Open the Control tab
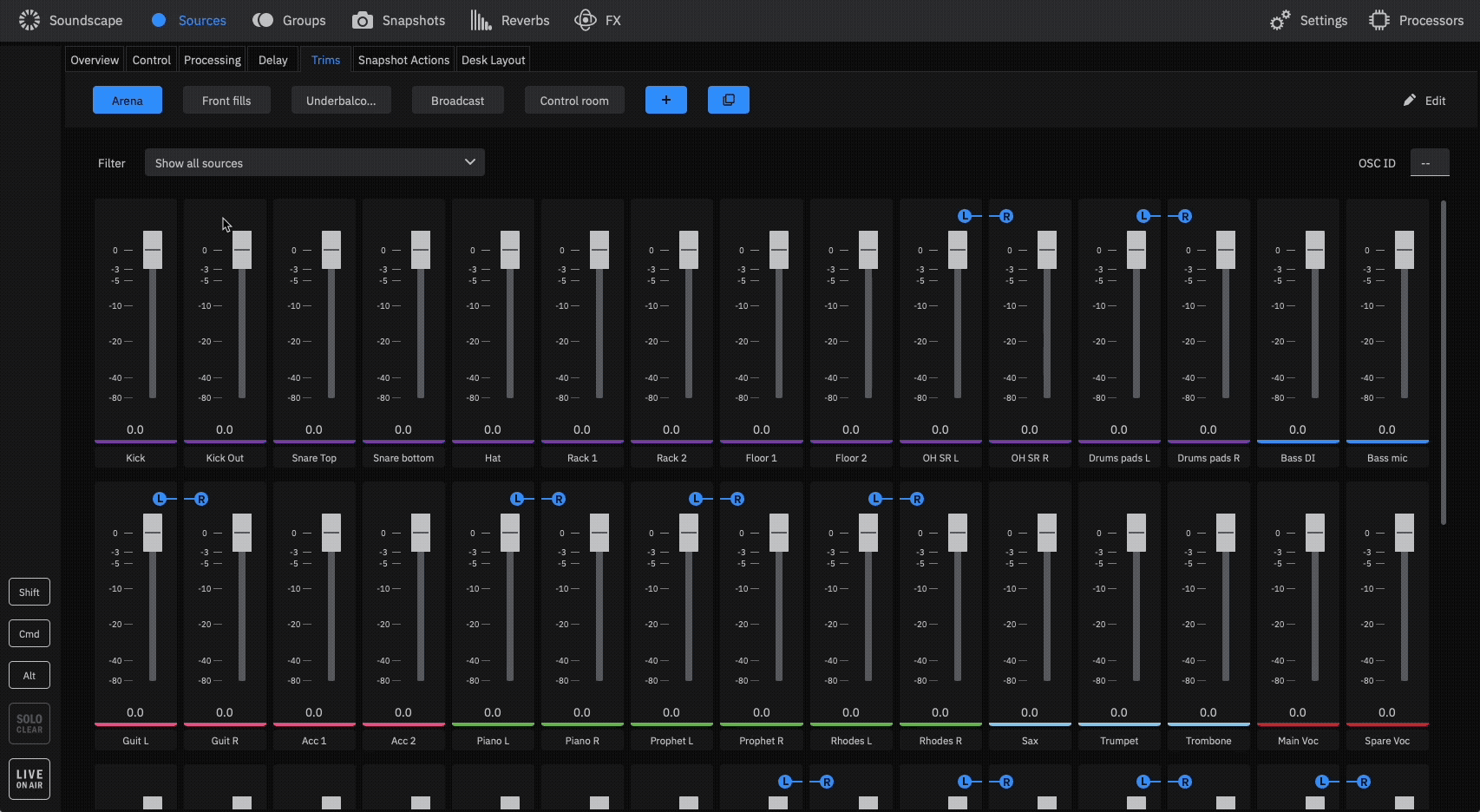This screenshot has width=1480, height=812. click(x=152, y=60)
